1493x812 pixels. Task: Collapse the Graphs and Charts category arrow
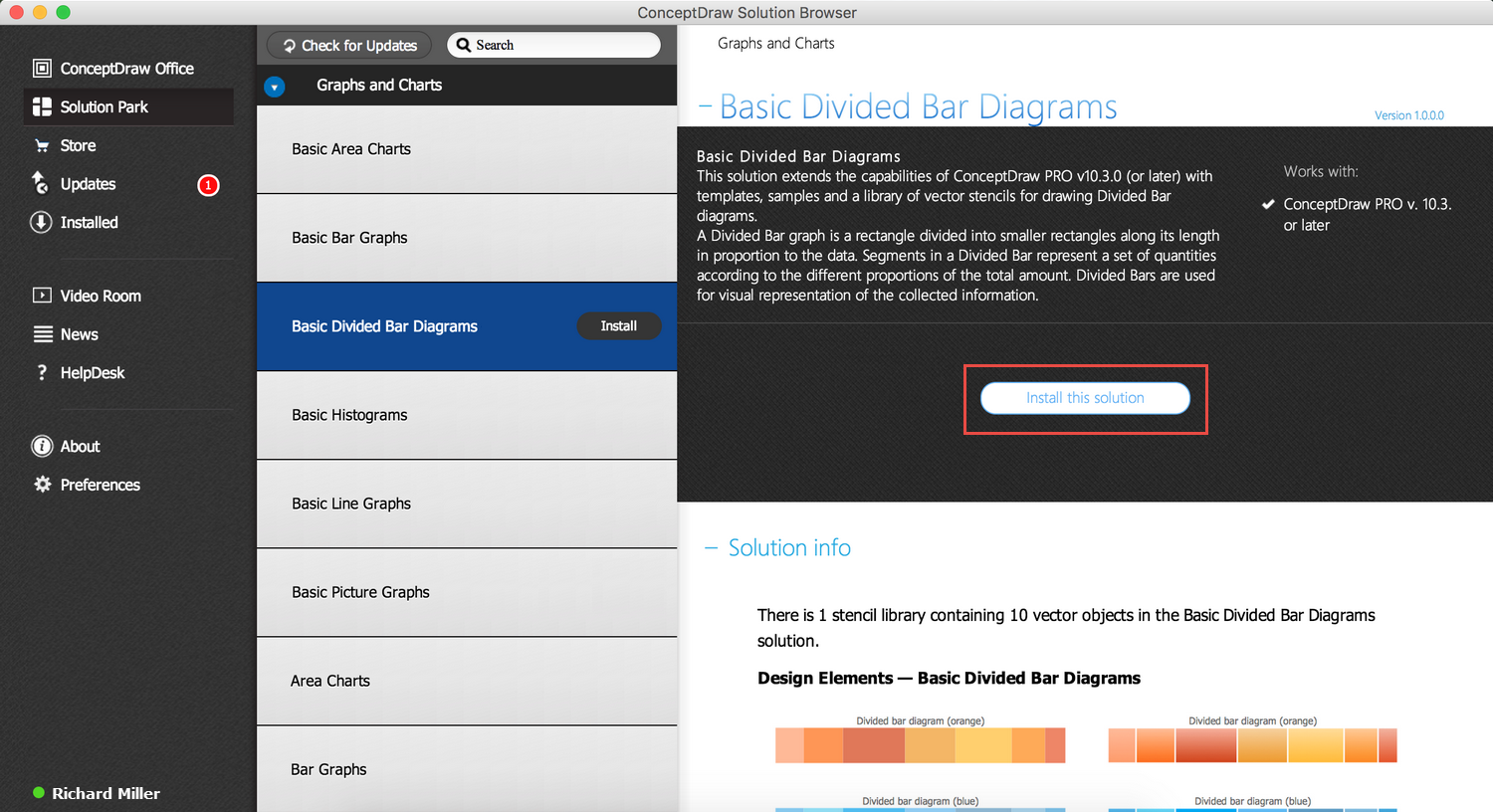275,87
